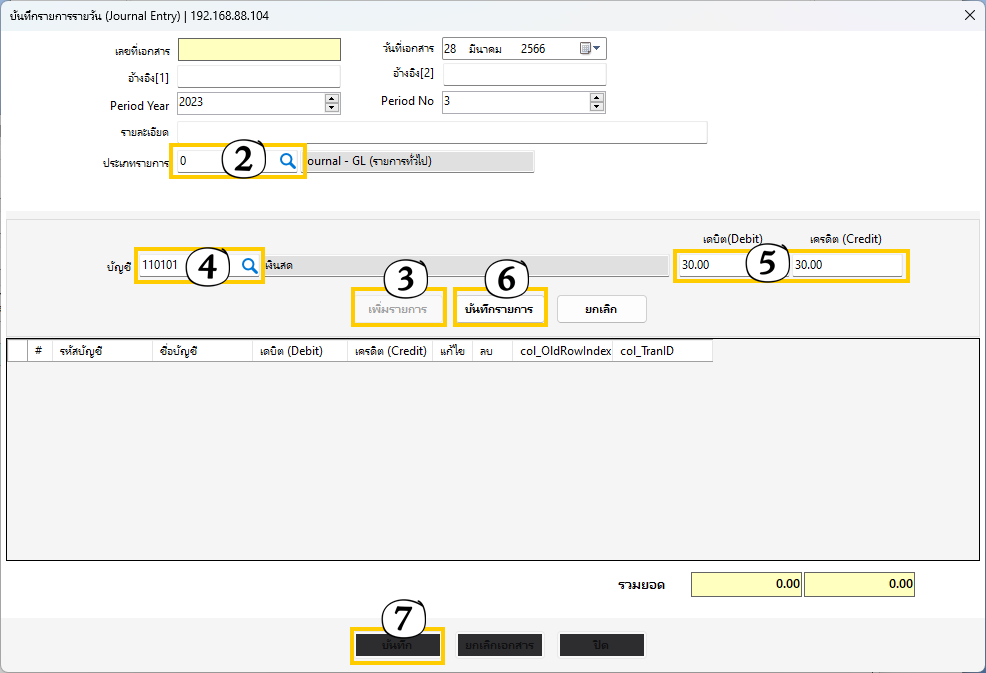The height and width of the screenshot is (673, 986).
Task: Open the calendar picker for วันที่เอกสาร
Action: click(x=589, y=48)
